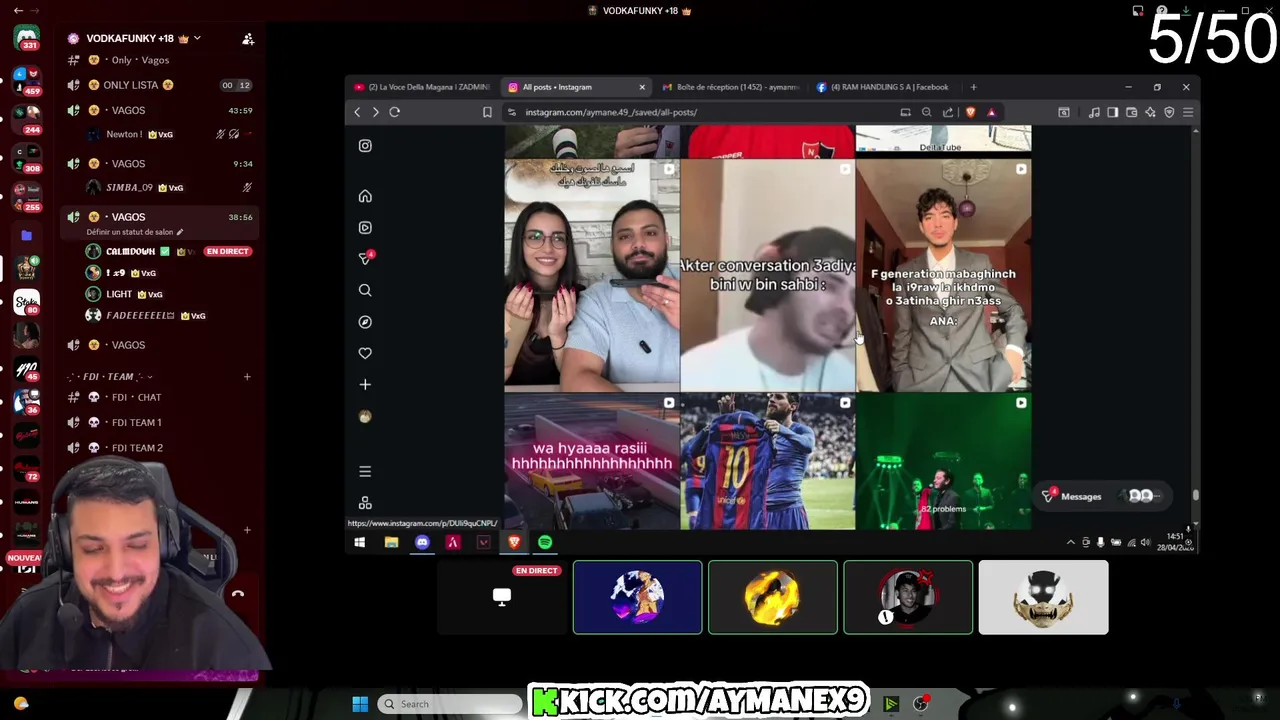Open the browser hamburger menu

click(1188, 112)
